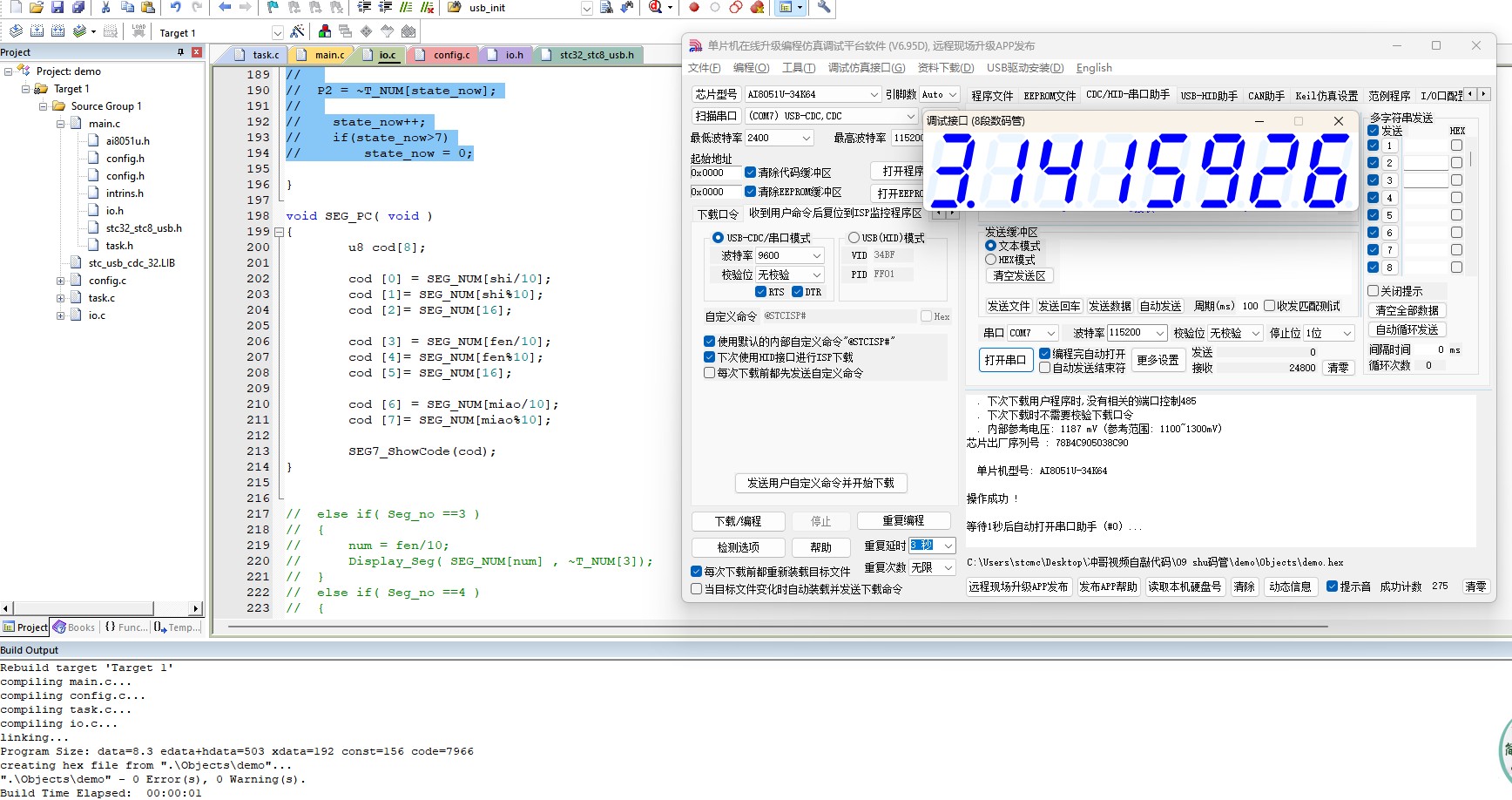Build target files icon
Viewport: 1512px width, 800px height.
click(x=37, y=31)
